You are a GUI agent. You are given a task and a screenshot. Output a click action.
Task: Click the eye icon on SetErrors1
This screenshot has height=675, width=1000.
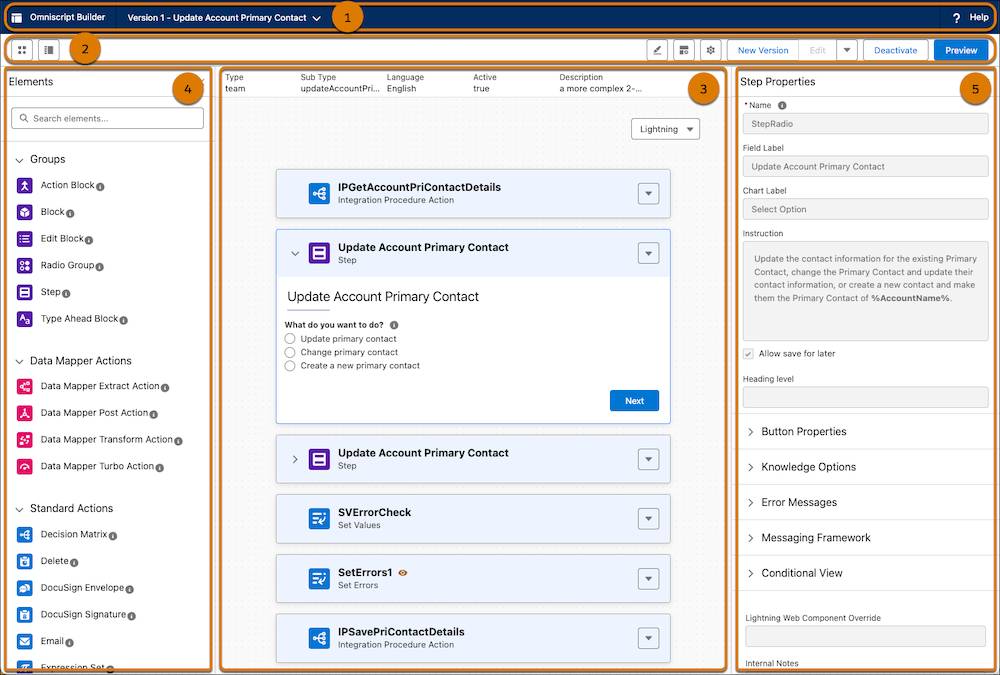click(x=402, y=573)
